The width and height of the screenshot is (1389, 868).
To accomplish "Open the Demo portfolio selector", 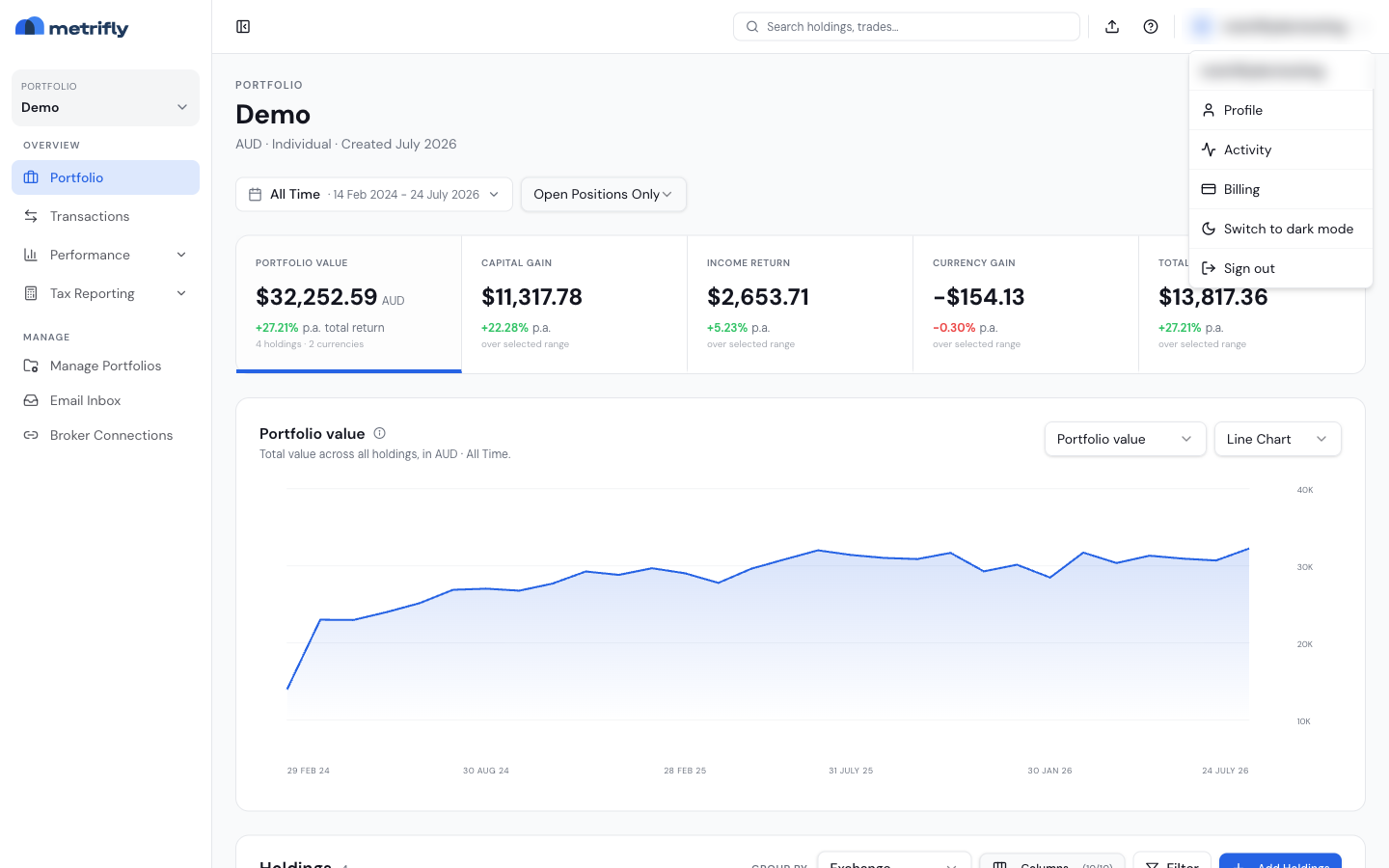I will 105,97.
